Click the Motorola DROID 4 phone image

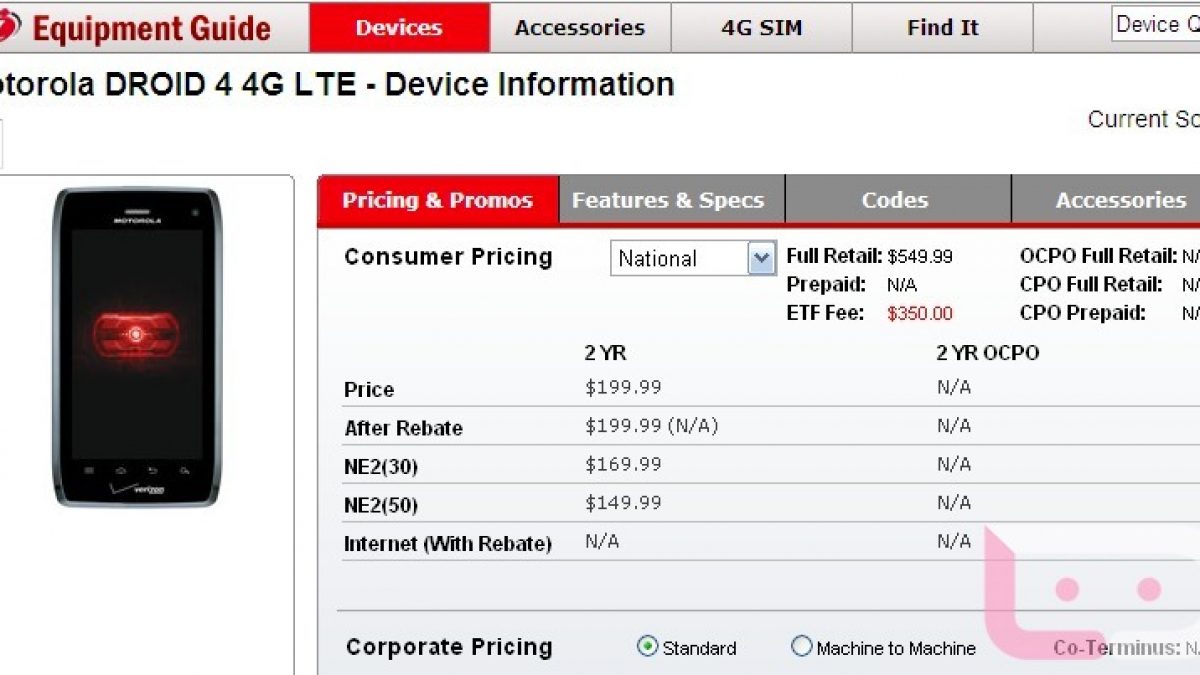click(137, 347)
